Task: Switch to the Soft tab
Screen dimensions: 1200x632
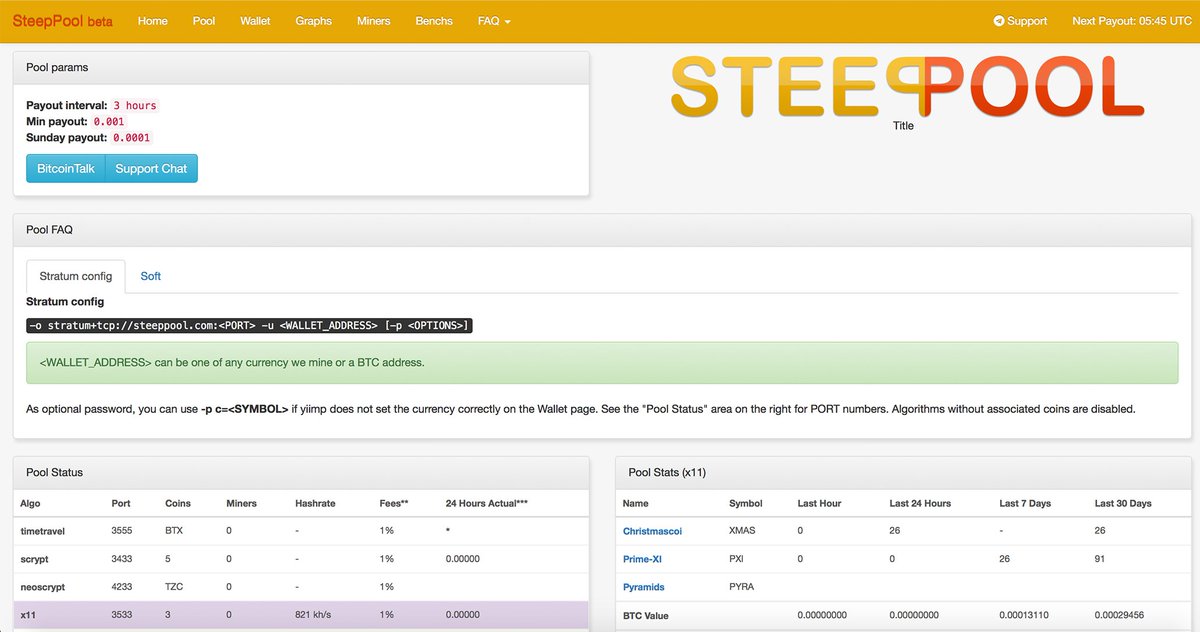Action: [x=150, y=276]
